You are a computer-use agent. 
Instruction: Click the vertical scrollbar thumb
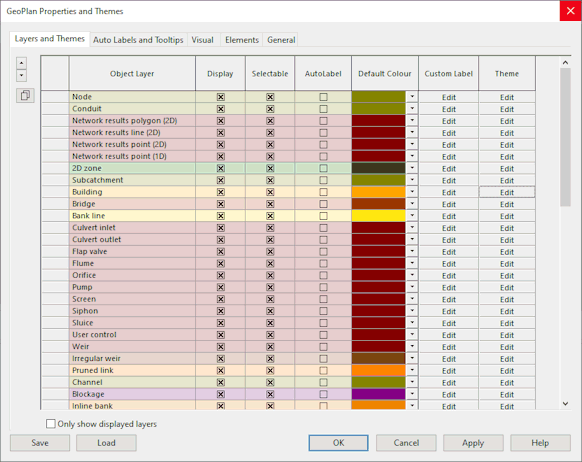pos(565,137)
